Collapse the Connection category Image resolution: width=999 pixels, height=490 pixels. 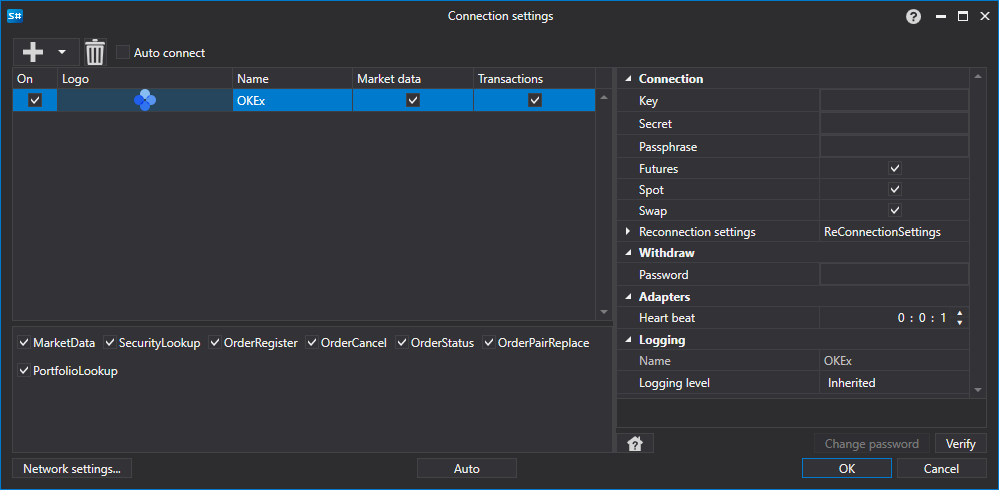628,79
